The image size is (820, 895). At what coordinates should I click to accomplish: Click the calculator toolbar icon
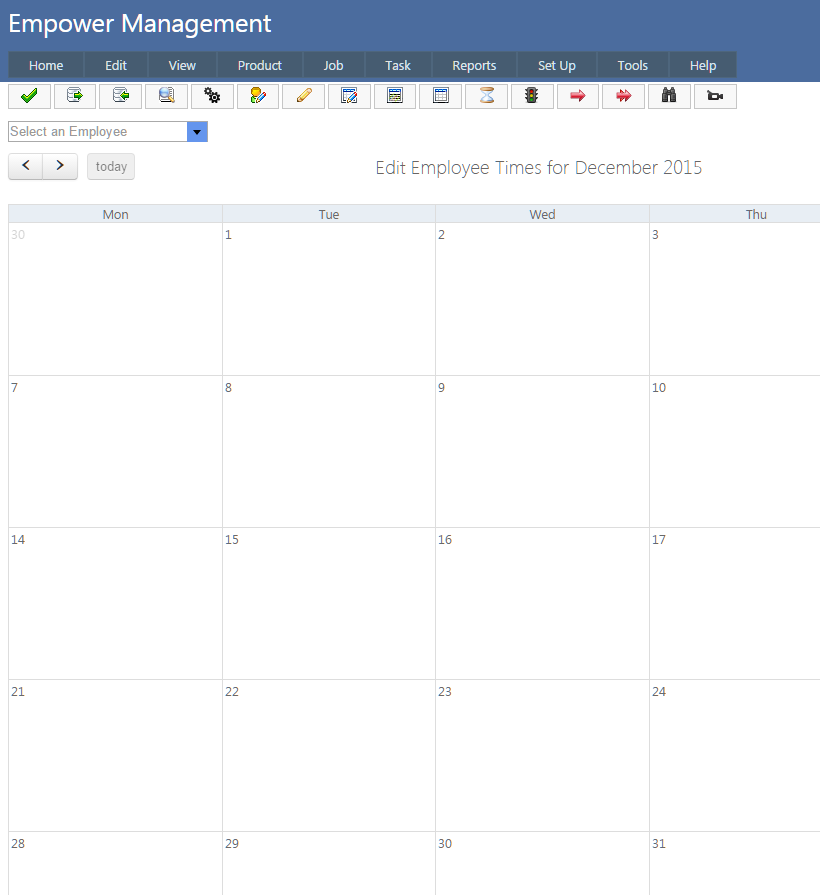395,96
